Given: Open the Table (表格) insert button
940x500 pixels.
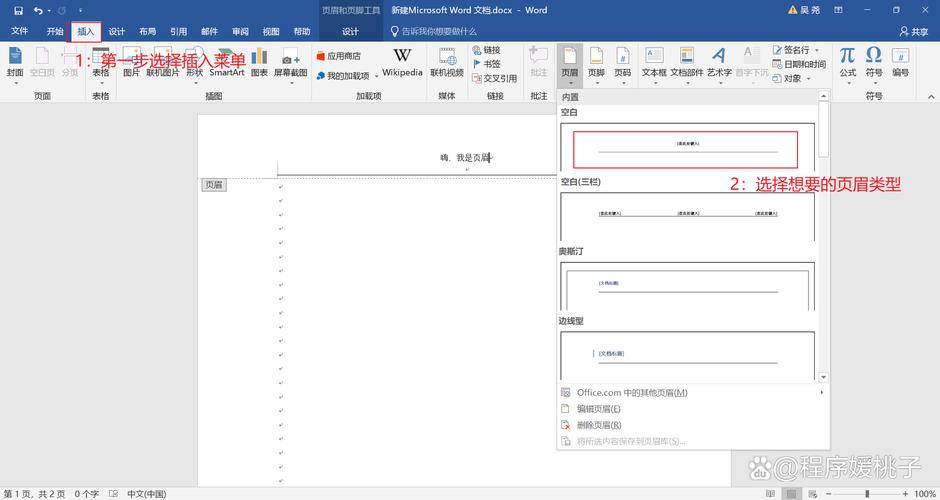Looking at the screenshot, I should (101, 64).
